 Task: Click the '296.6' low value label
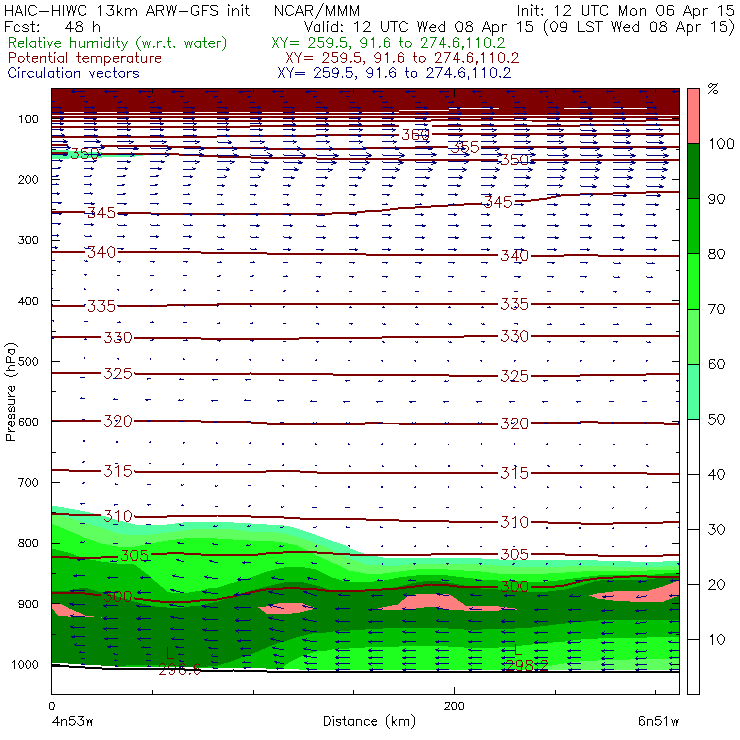tap(179, 669)
